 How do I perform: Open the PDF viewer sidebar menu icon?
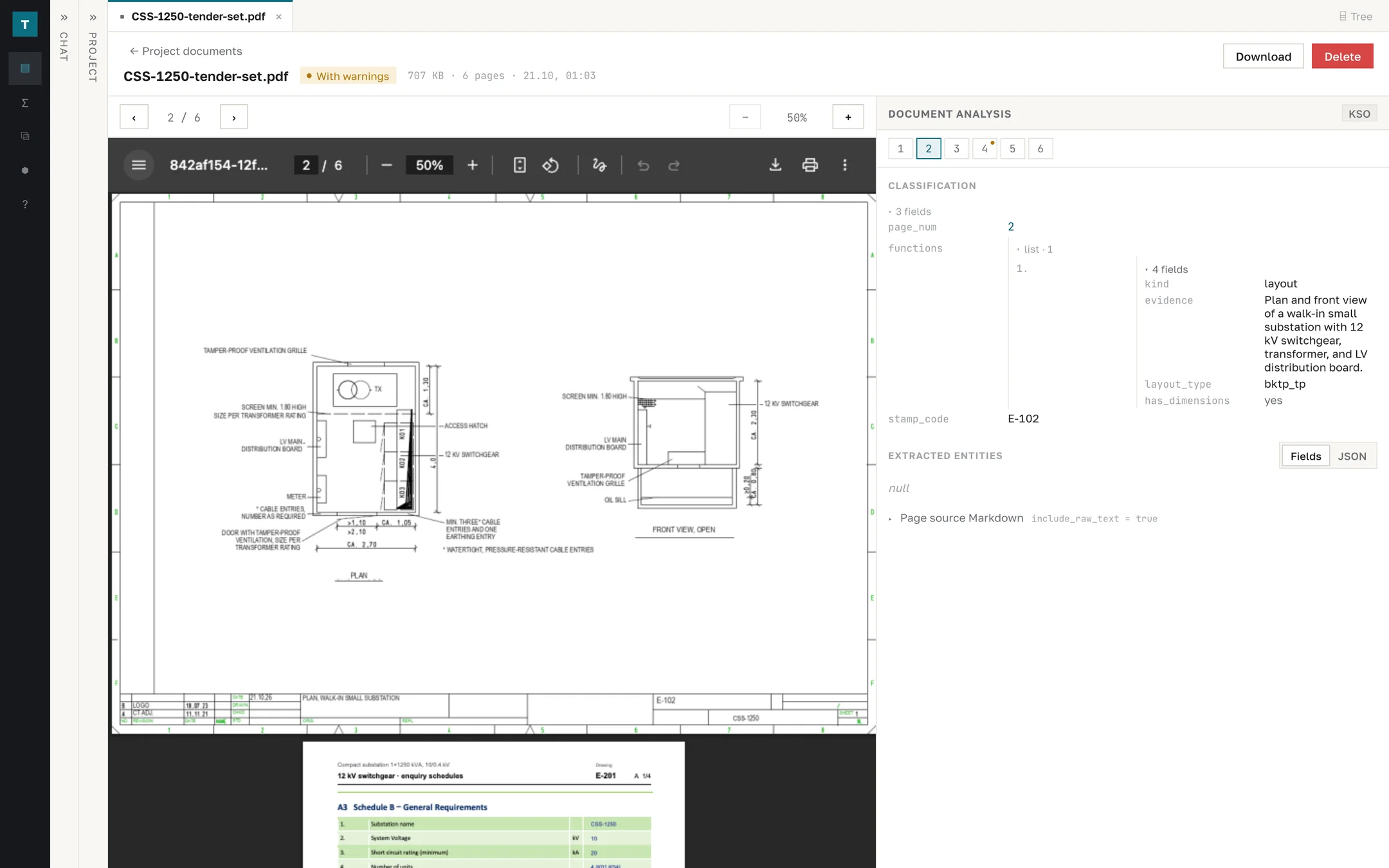[139, 165]
